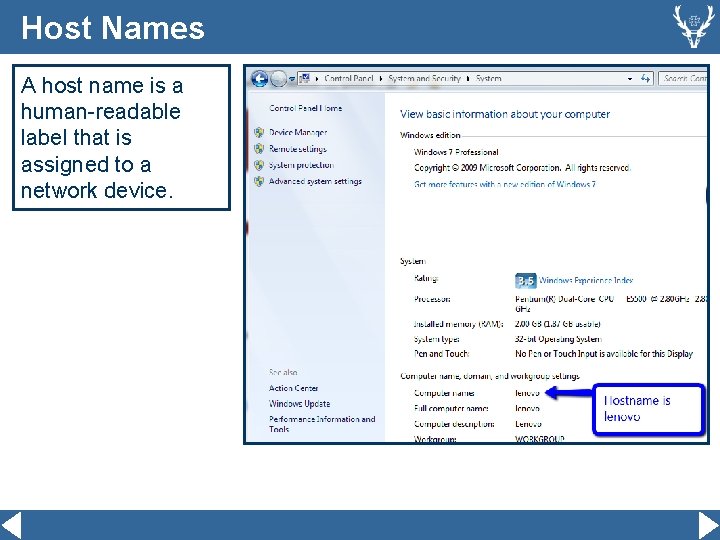Focus the Search Control Panel field
Image resolution: width=720 pixels, height=540 pixels.
pyautogui.click(x=683, y=79)
